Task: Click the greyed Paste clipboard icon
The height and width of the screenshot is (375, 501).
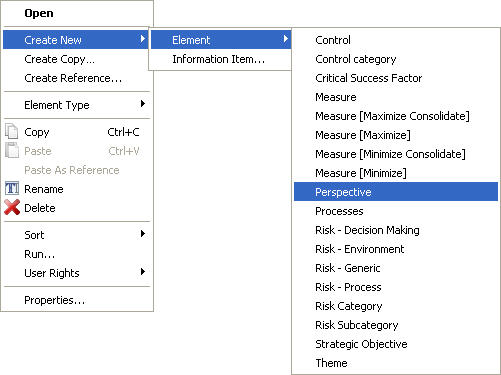Action: pos(12,150)
